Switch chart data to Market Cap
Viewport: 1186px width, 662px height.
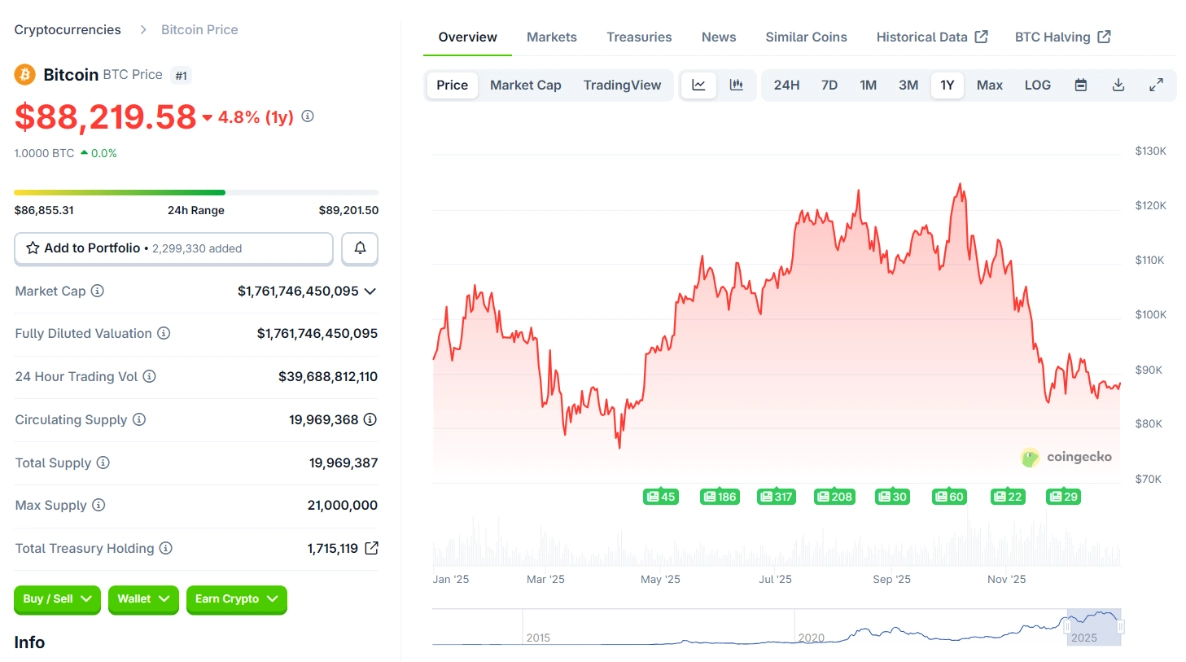pyautogui.click(x=525, y=85)
